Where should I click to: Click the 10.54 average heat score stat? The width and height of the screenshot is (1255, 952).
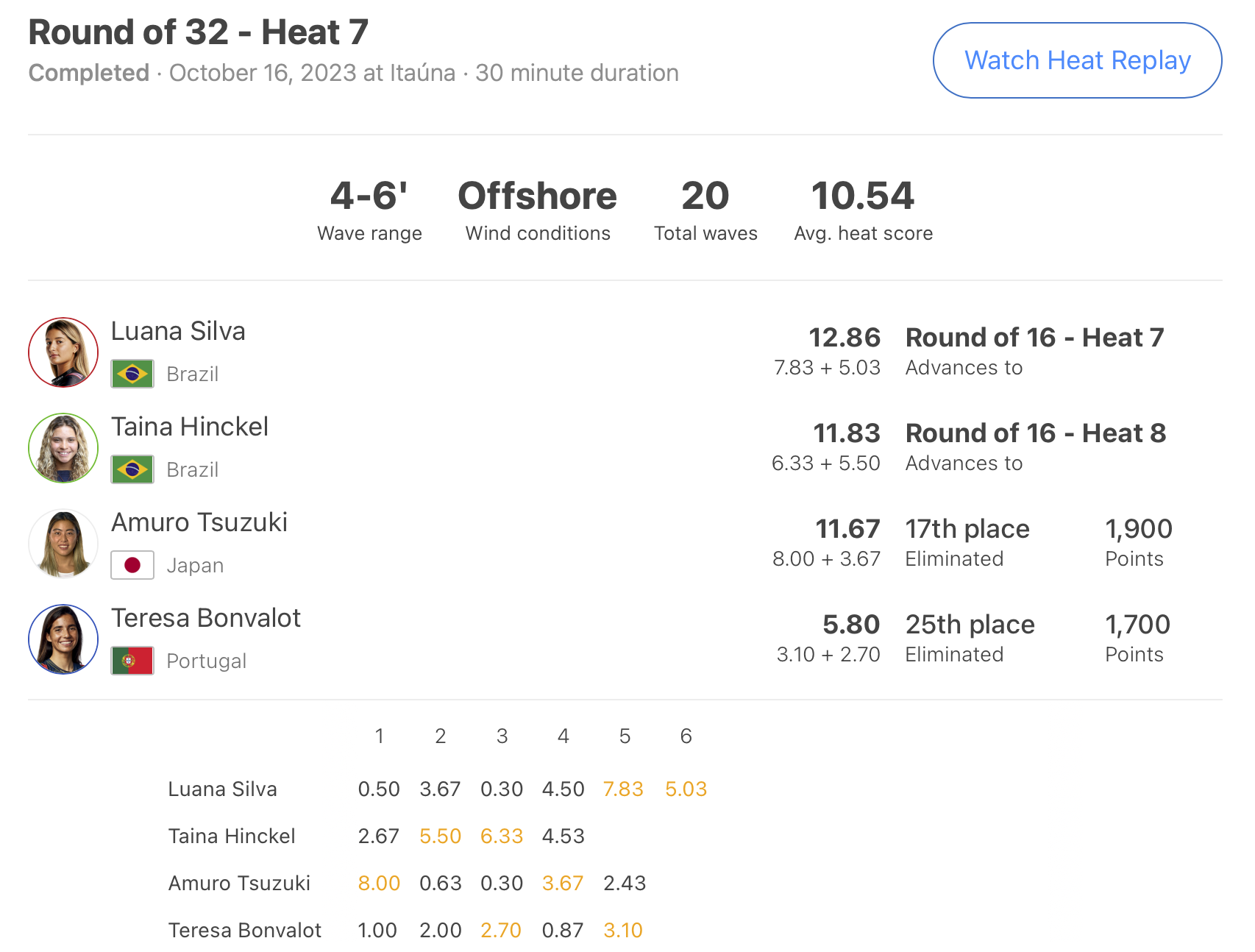coord(863,210)
